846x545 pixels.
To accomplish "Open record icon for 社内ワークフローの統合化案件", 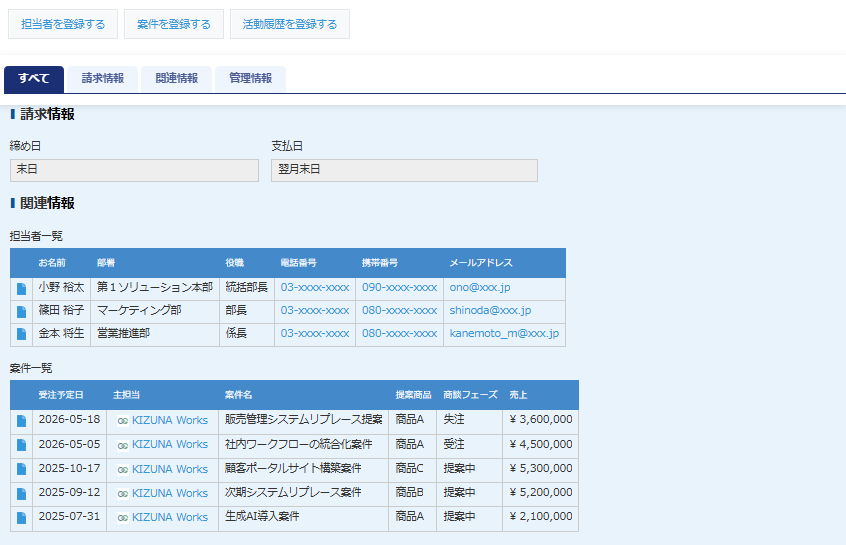I will (x=22, y=445).
